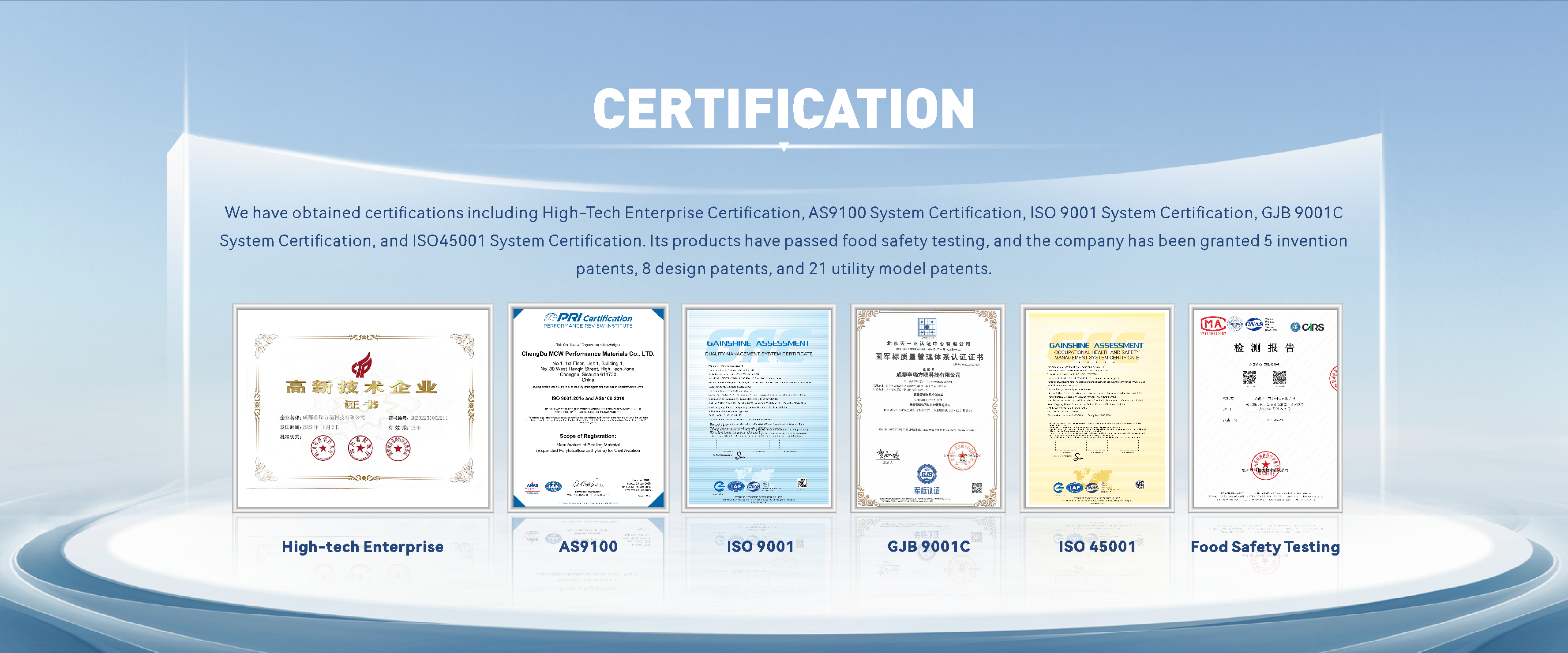Image resolution: width=1568 pixels, height=653 pixels.
Task: Click the red flame emblem on High-tech certificate
Action: pyautogui.click(x=361, y=365)
